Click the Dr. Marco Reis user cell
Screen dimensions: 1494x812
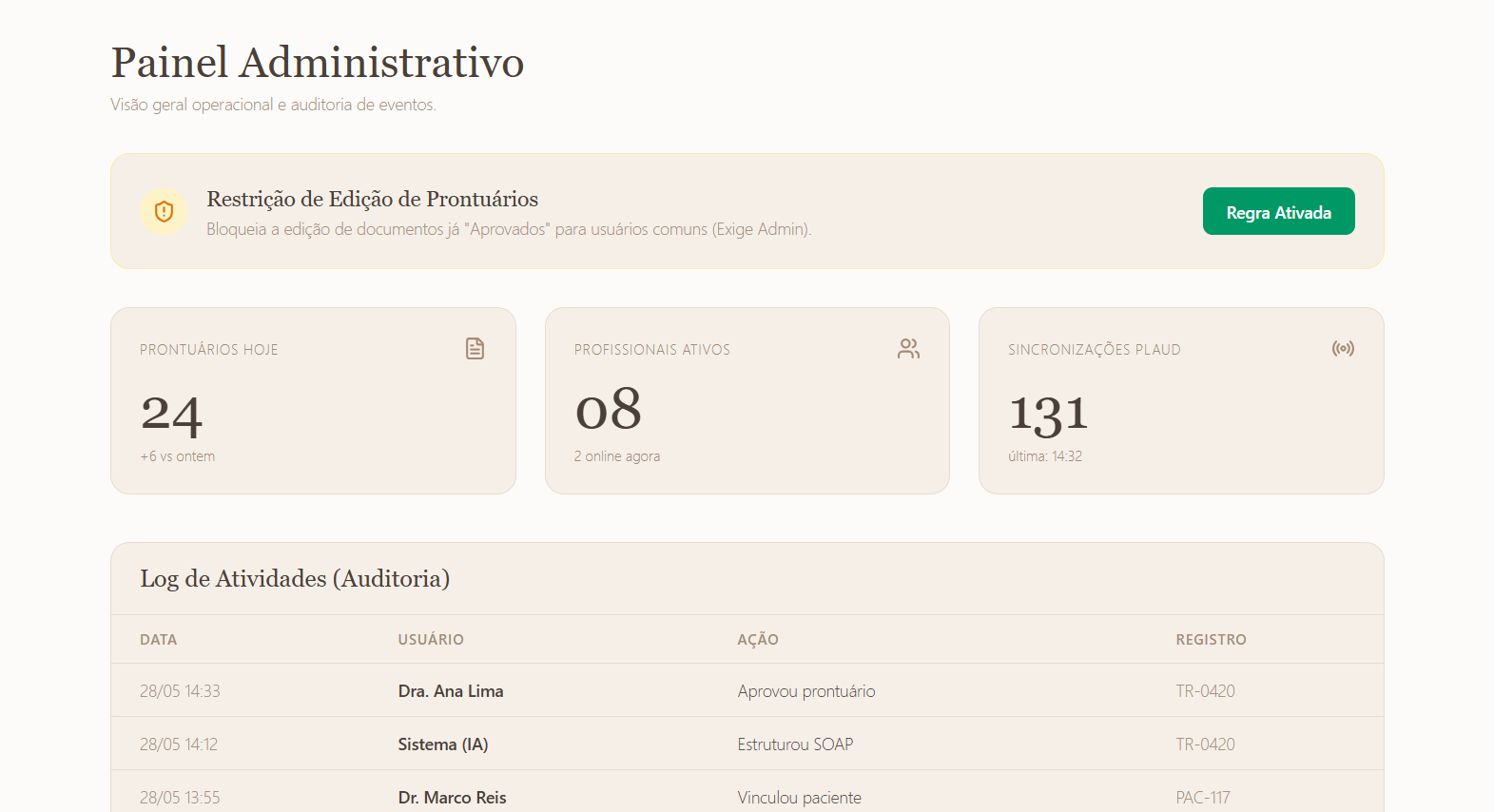(453, 798)
